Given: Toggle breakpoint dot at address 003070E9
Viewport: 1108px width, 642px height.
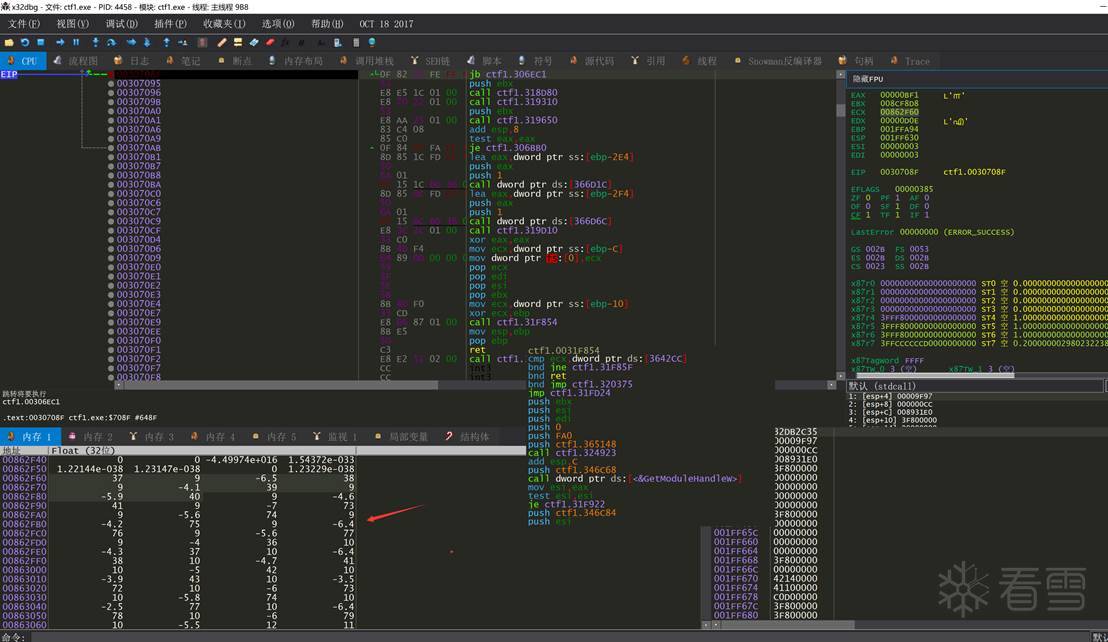Looking at the screenshot, I should 111,322.
